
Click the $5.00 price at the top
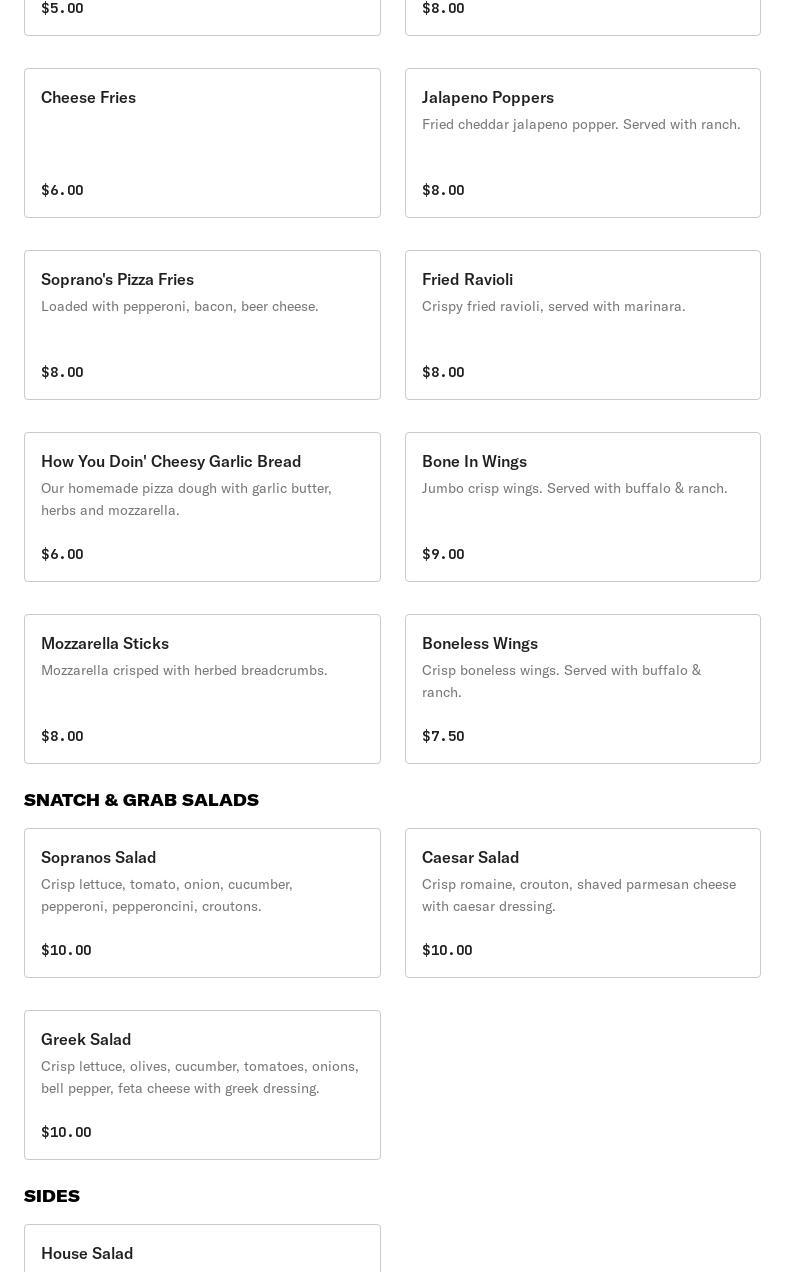(62, 8)
